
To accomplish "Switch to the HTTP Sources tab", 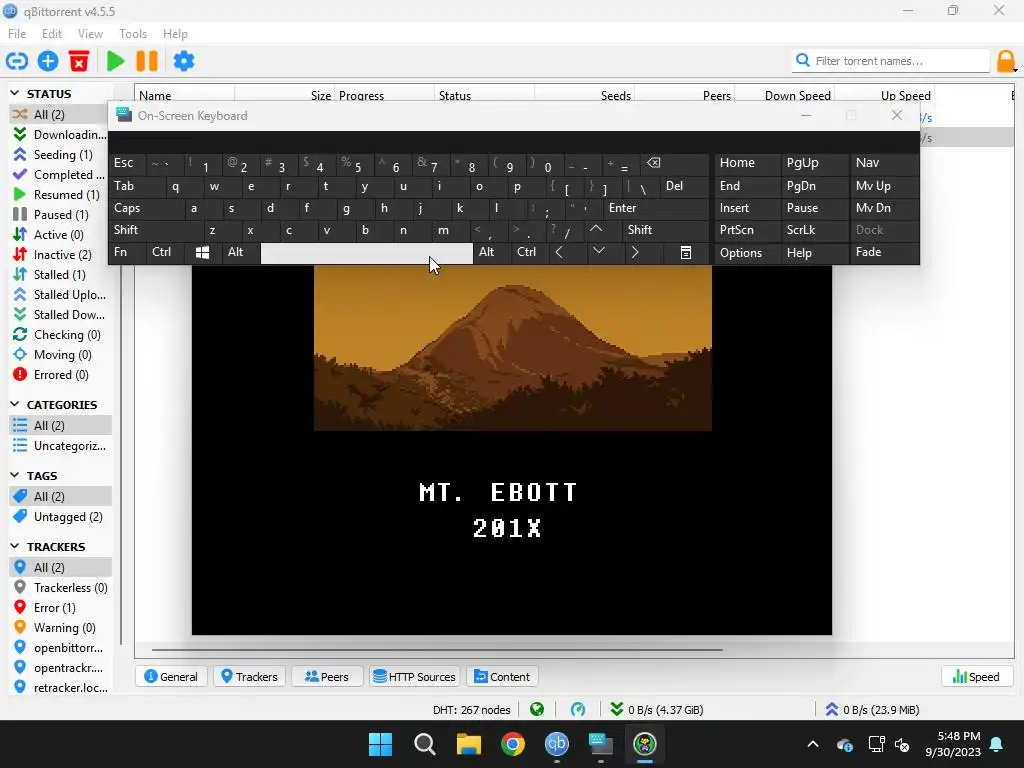I will coord(414,677).
